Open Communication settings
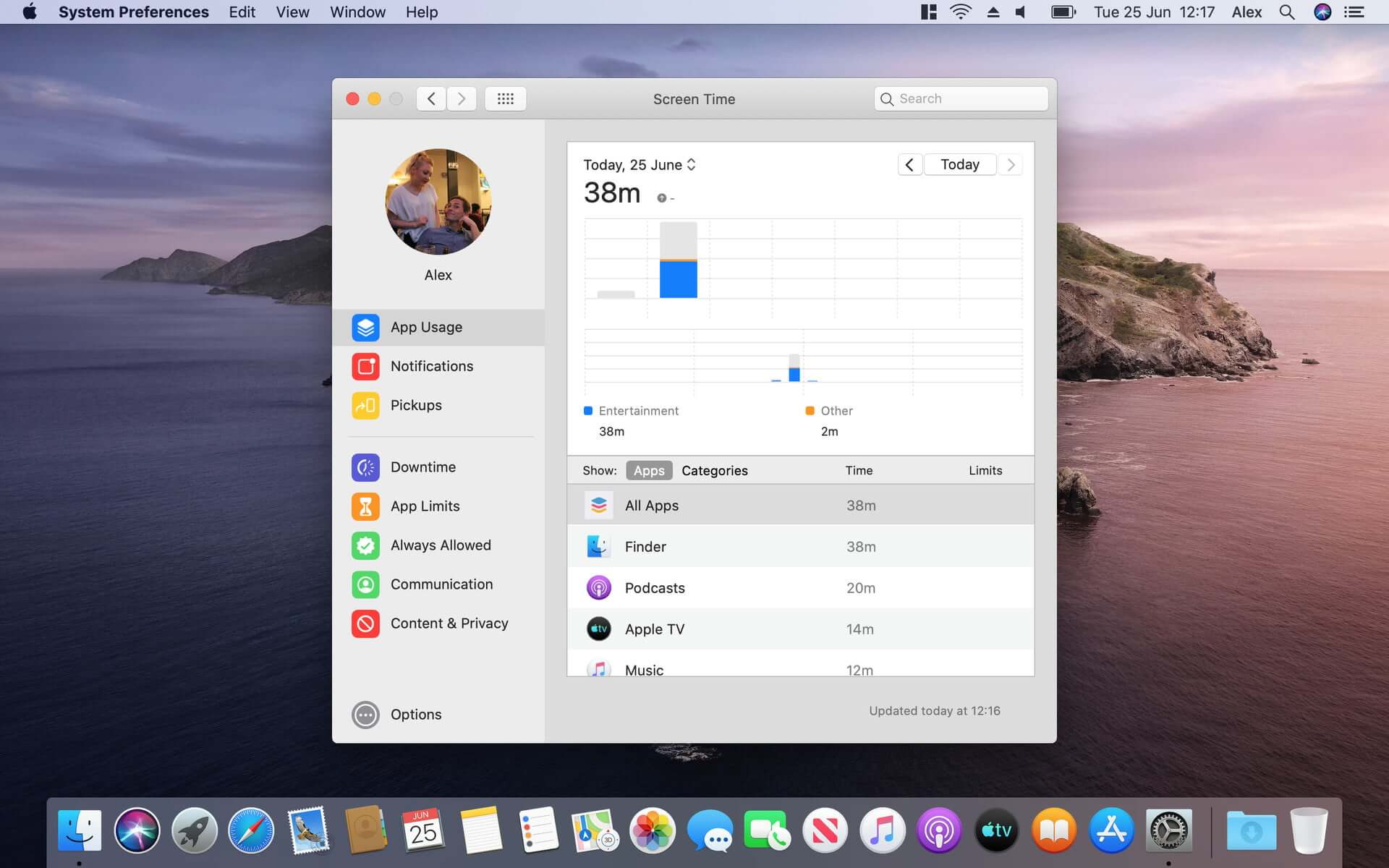Screen dimensions: 1389x868 [441, 583]
